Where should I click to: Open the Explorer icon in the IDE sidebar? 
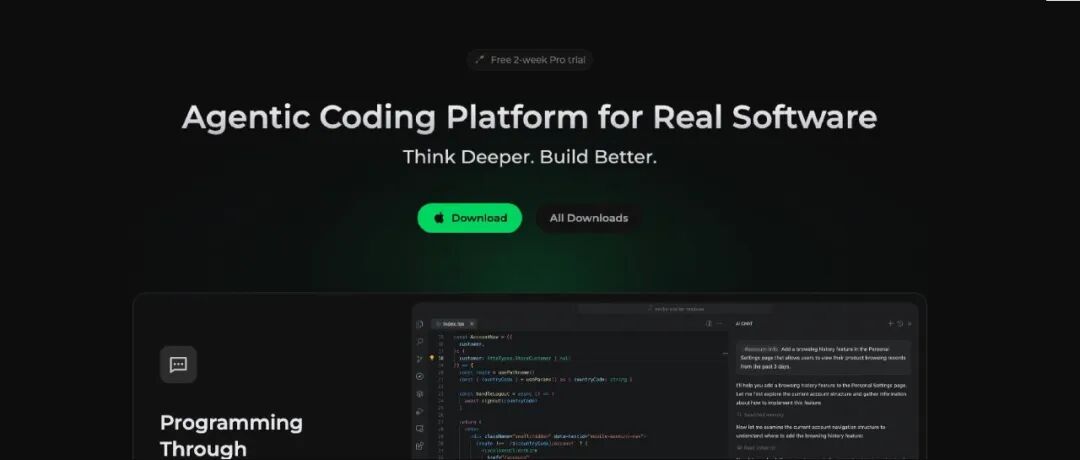pyautogui.click(x=419, y=324)
